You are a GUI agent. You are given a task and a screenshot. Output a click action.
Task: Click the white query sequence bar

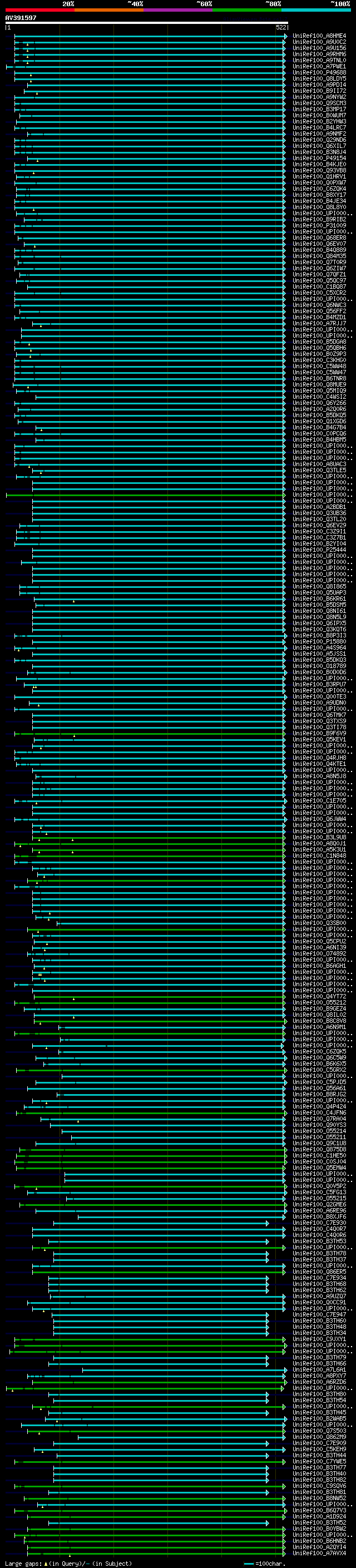point(147,23)
